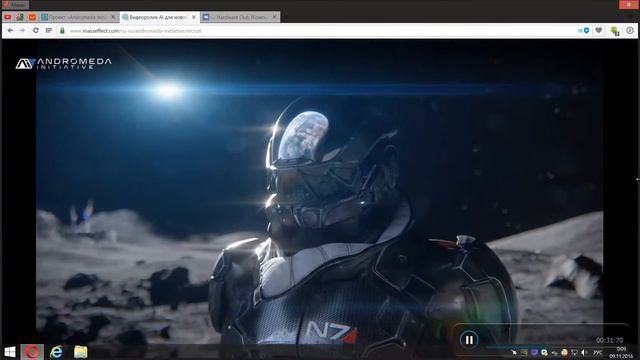Open File Explorer from the taskbar
The width and height of the screenshot is (640, 360).
pos(80,352)
